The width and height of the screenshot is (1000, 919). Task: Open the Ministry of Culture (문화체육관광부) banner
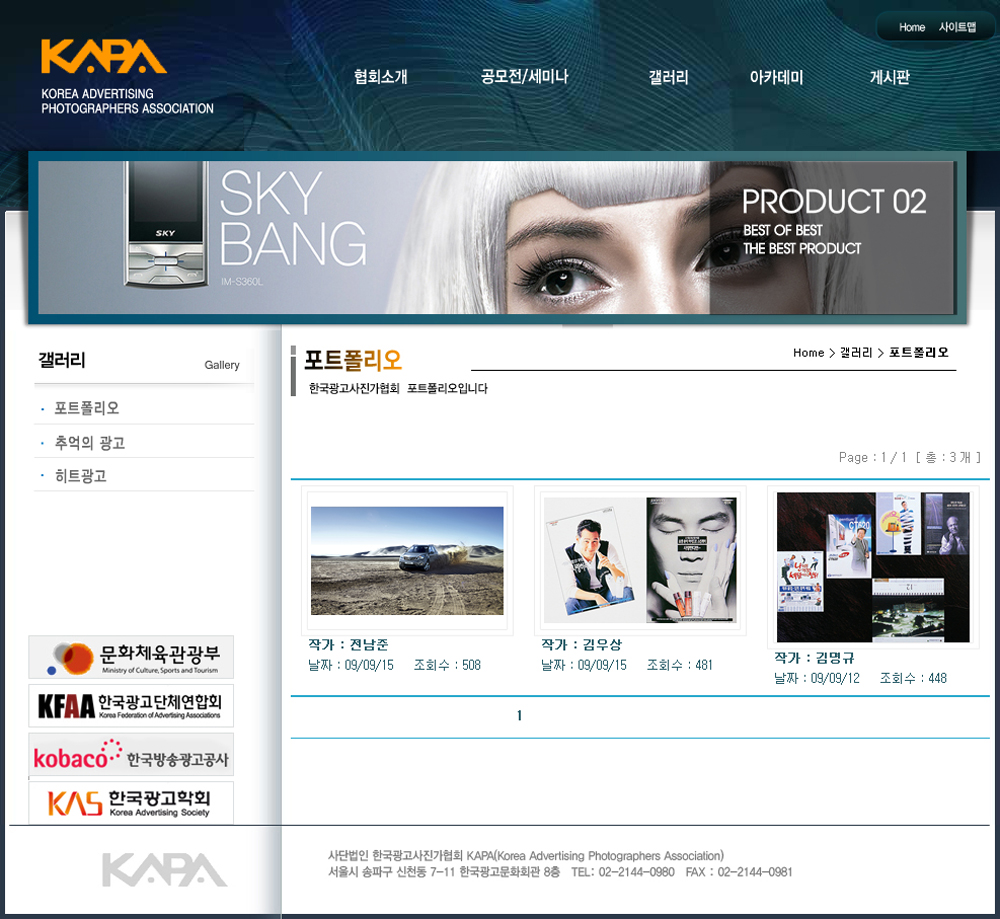pyautogui.click(x=131, y=657)
